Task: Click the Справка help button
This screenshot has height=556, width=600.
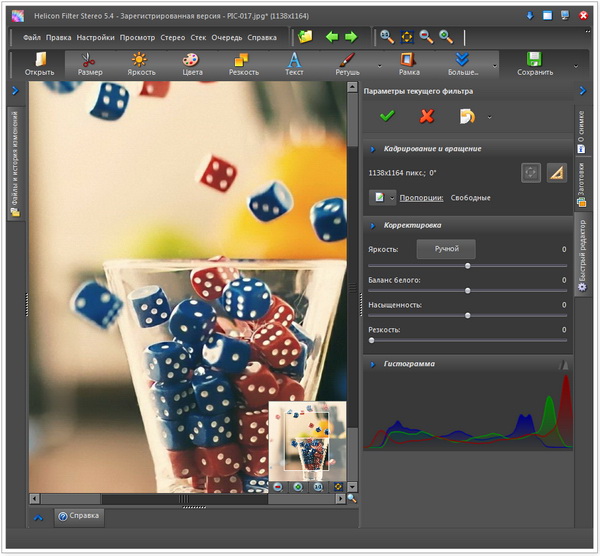Action: pyautogui.click(x=80, y=517)
